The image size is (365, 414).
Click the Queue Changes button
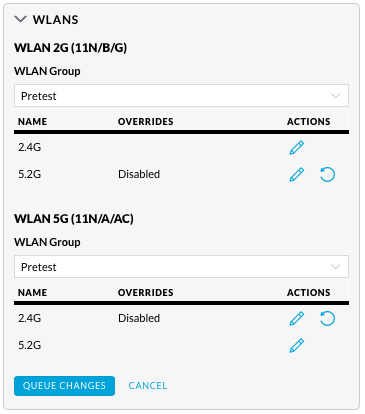tap(64, 386)
